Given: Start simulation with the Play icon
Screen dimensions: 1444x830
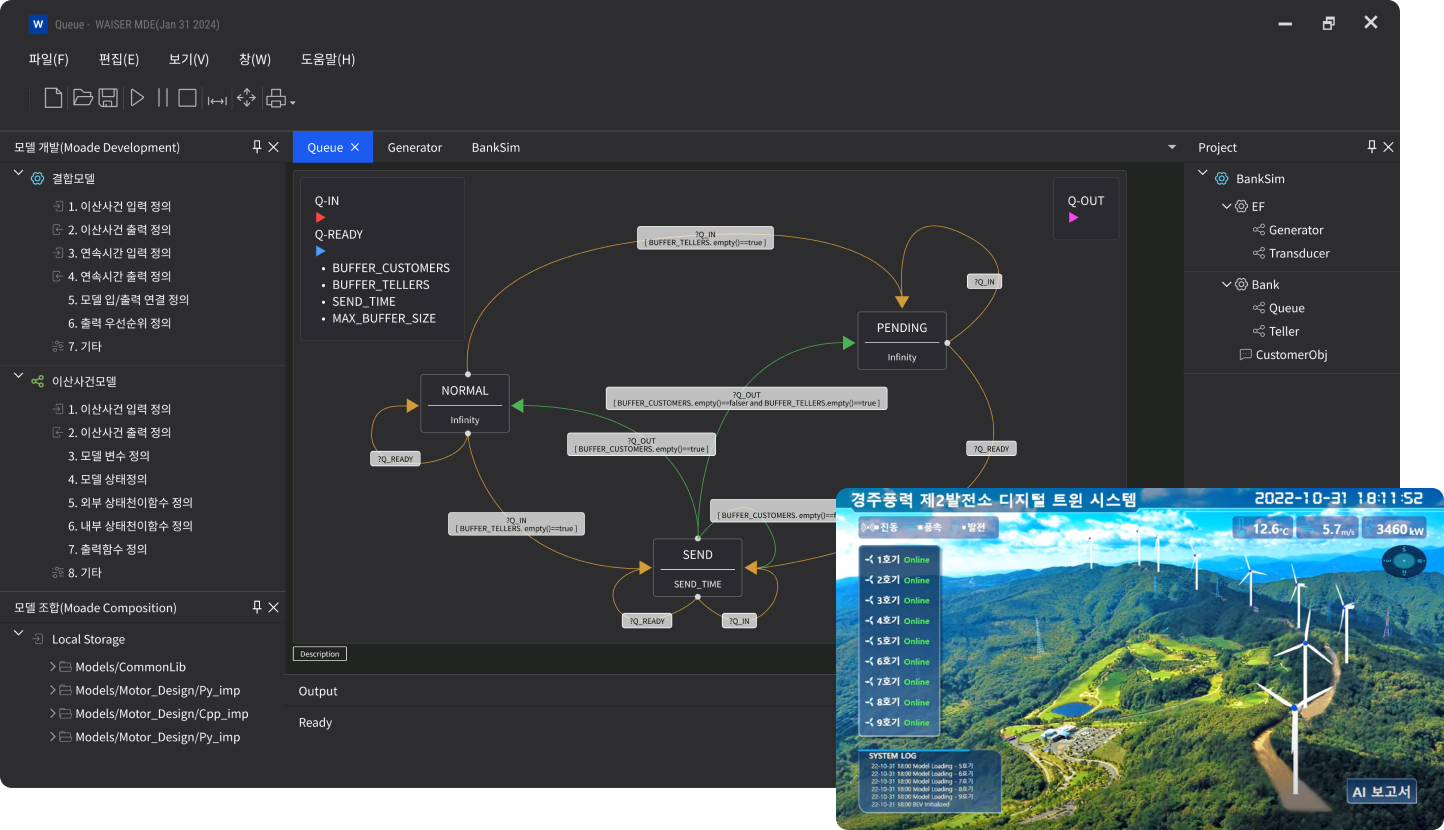Looking at the screenshot, I should click(137, 98).
